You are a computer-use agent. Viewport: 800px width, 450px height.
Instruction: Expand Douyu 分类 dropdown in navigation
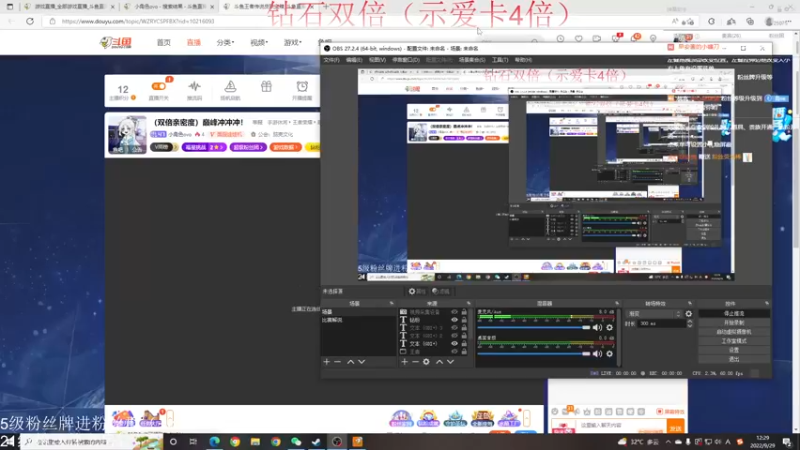coord(225,42)
